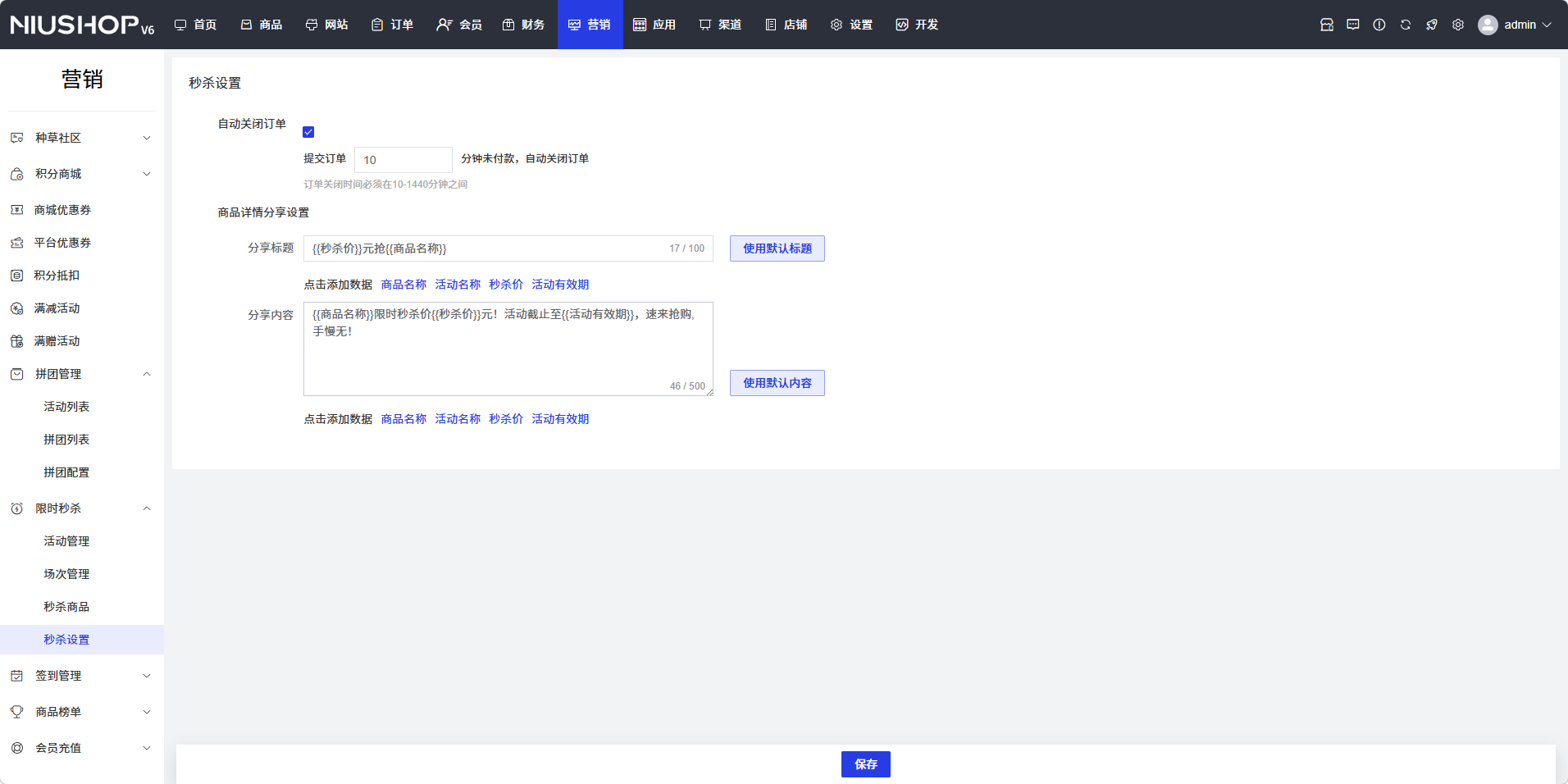This screenshot has height=784, width=1568.
Task: Insert 活动有效期 into the share title
Action: (560, 285)
